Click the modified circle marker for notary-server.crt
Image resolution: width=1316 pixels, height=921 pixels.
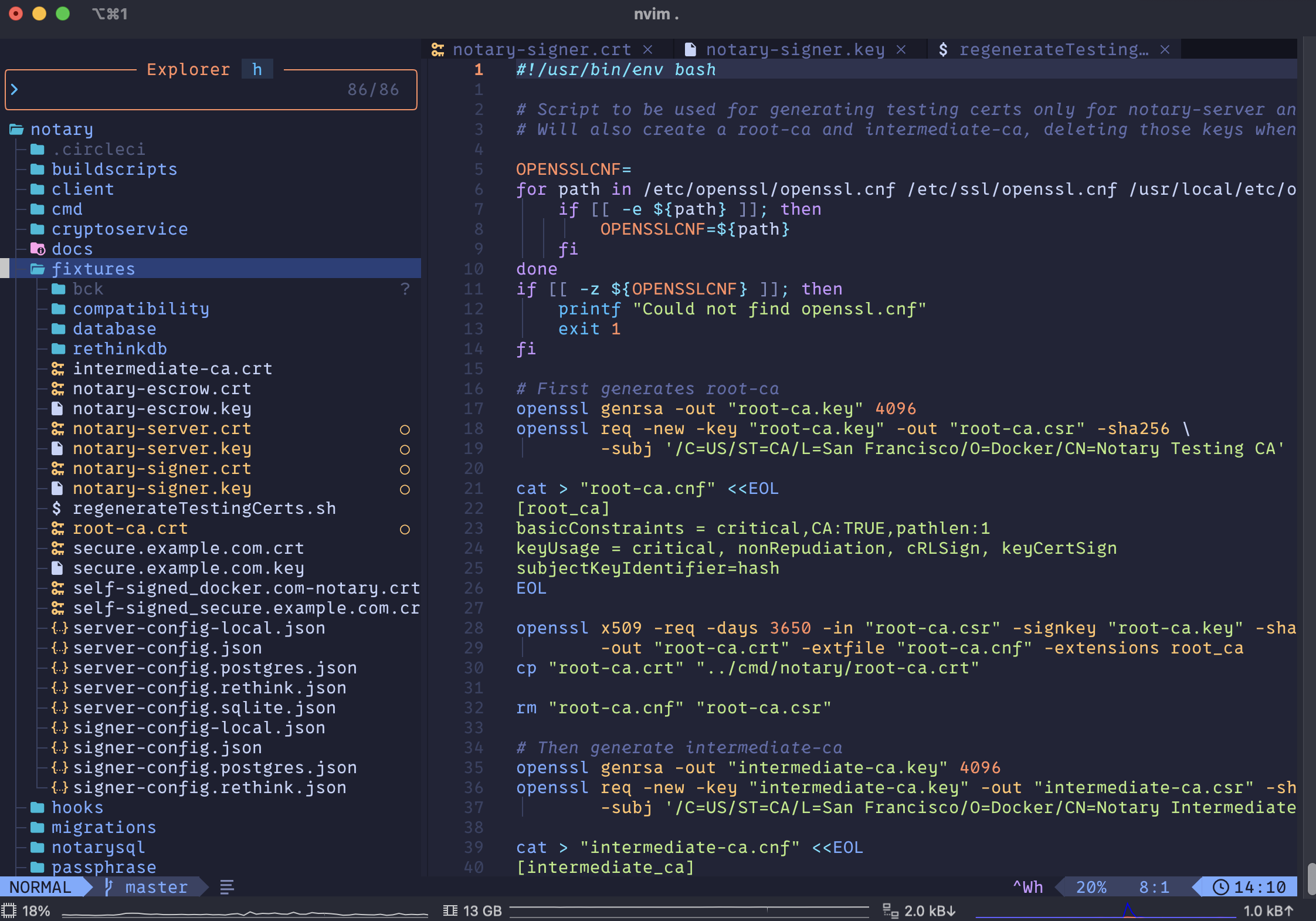click(405, 430)
